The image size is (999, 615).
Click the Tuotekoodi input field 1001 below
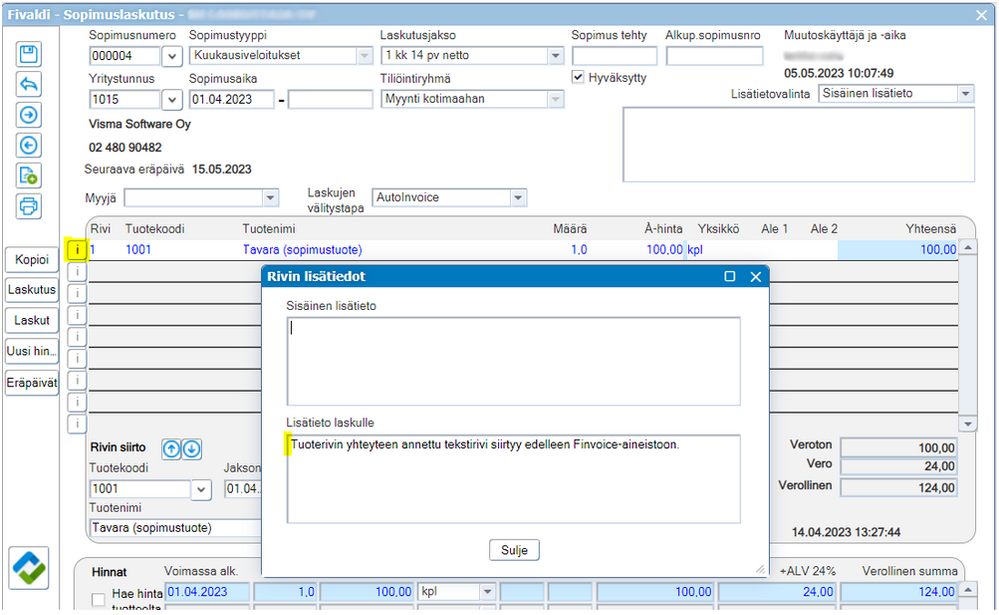click(140, 489)
